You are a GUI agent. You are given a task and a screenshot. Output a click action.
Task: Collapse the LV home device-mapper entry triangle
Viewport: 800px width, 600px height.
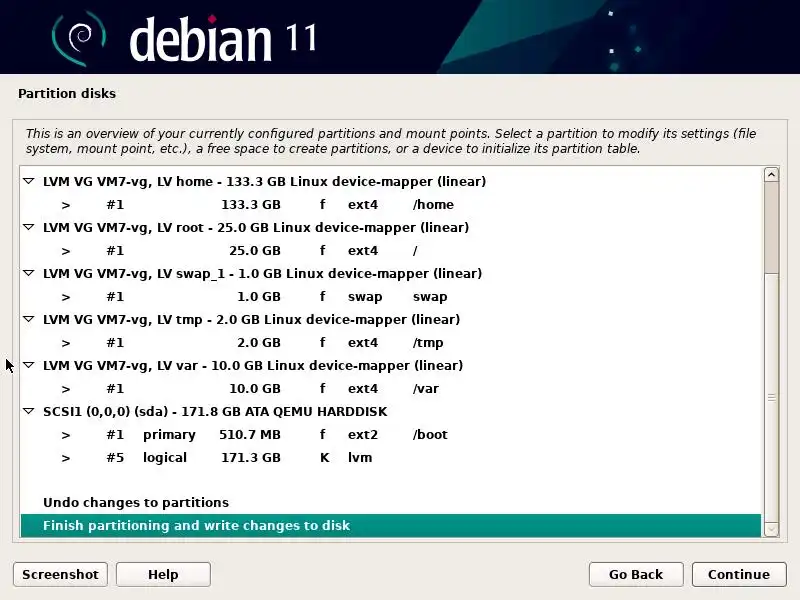point(29,181)
